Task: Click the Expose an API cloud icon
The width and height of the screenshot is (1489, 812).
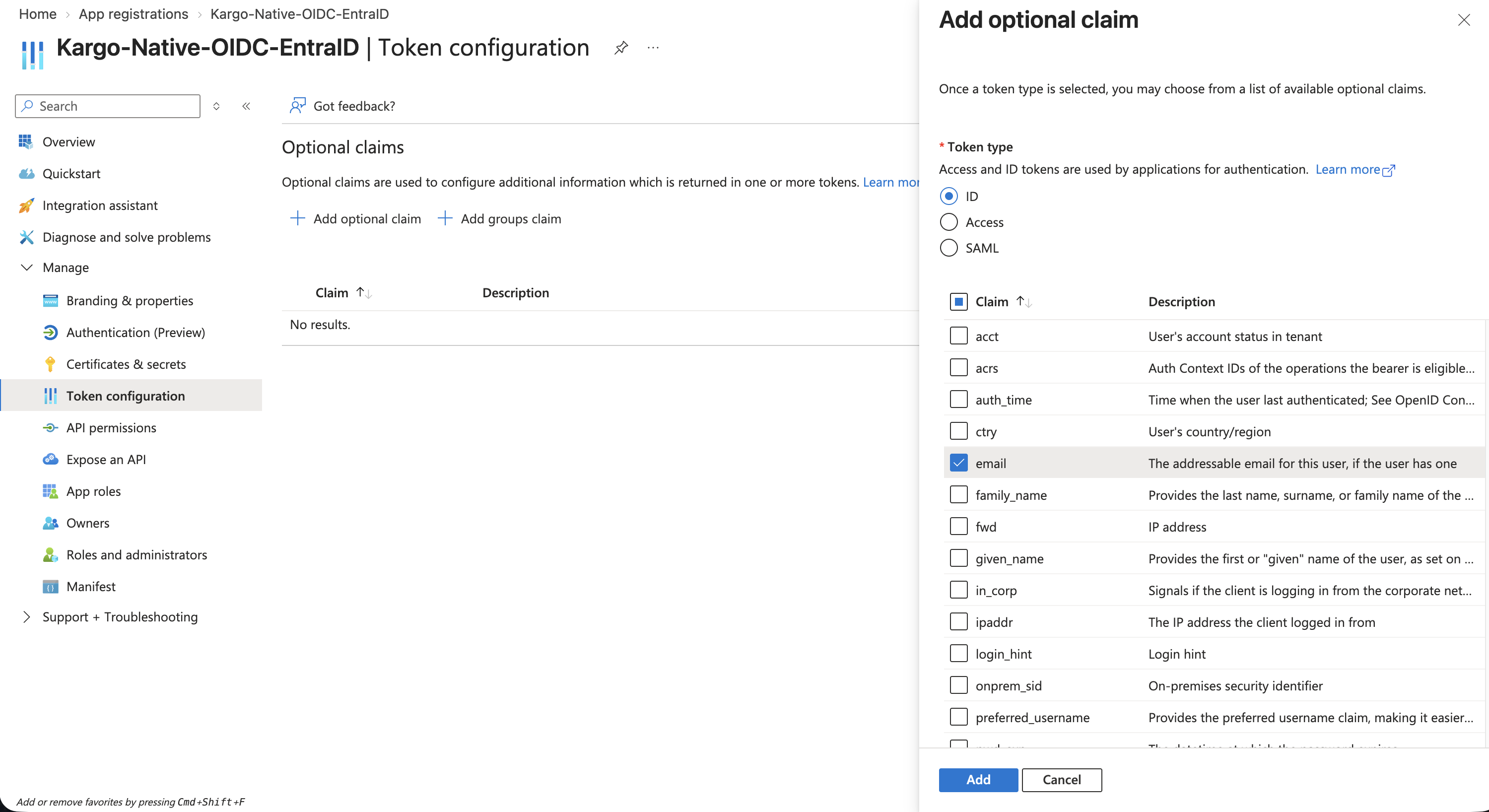Action: click(x=50, y=460)
